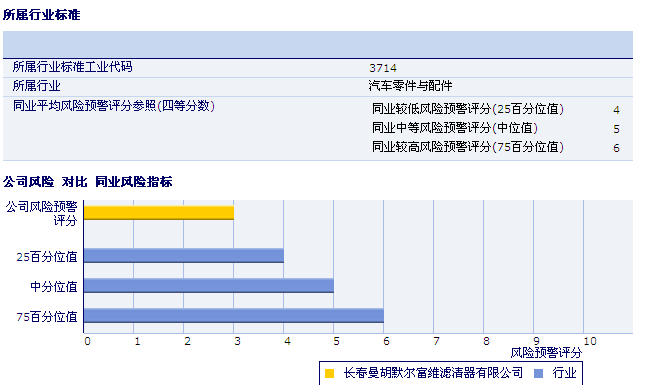Viewport: 661px width, 385px height.
Task: Select the 75百分位值 blue bar
Action: 234,316
